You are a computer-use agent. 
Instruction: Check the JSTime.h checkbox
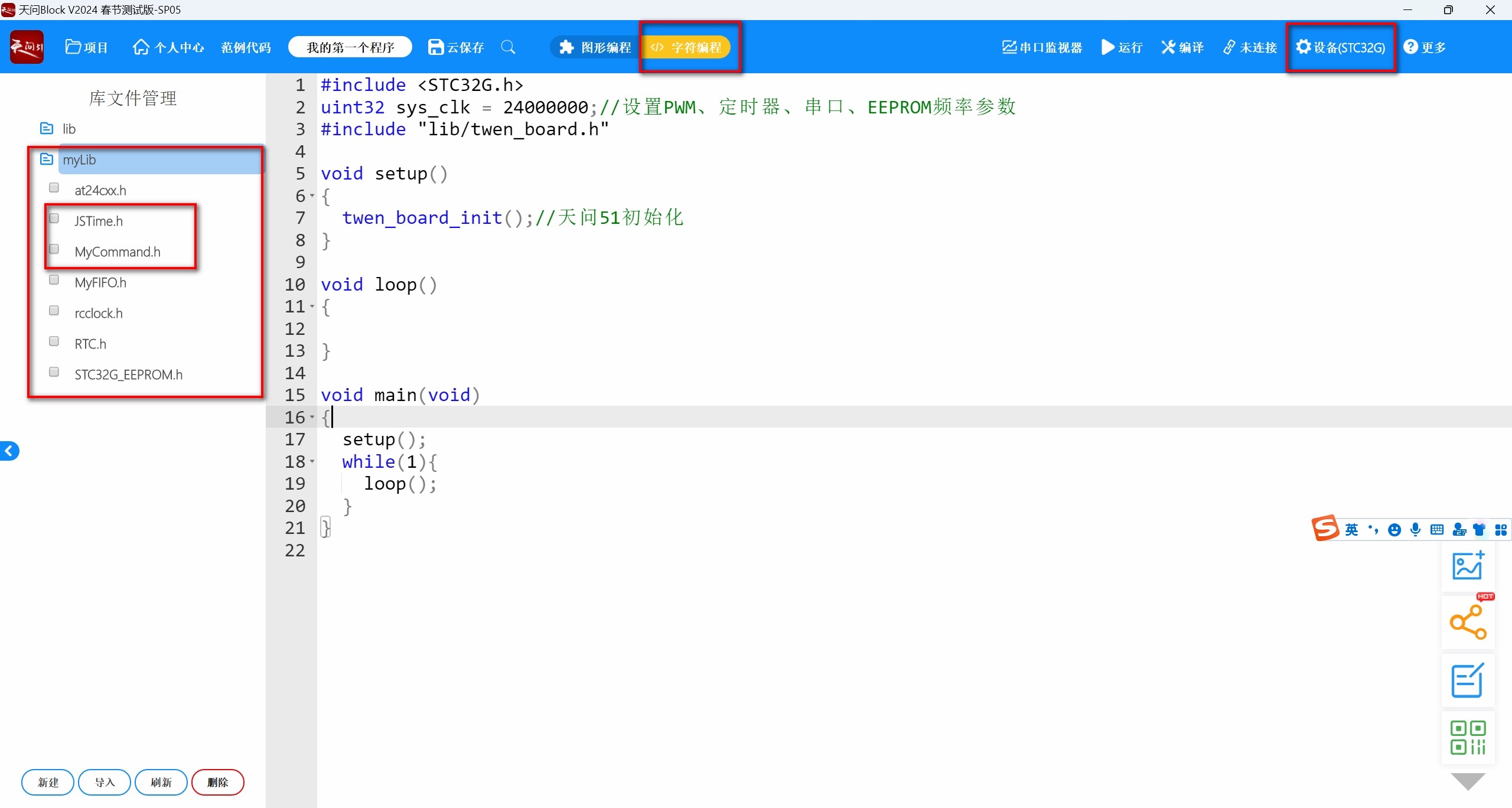click(x=54, y=219)
